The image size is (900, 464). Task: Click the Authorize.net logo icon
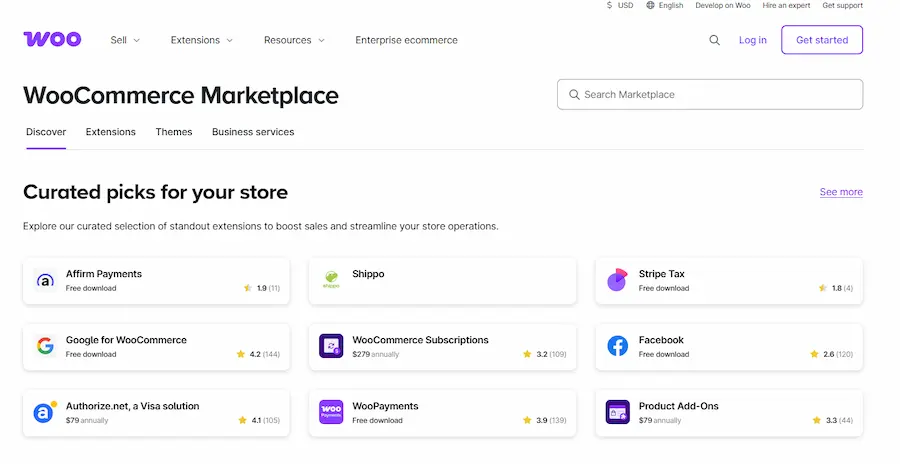(45, 412)
